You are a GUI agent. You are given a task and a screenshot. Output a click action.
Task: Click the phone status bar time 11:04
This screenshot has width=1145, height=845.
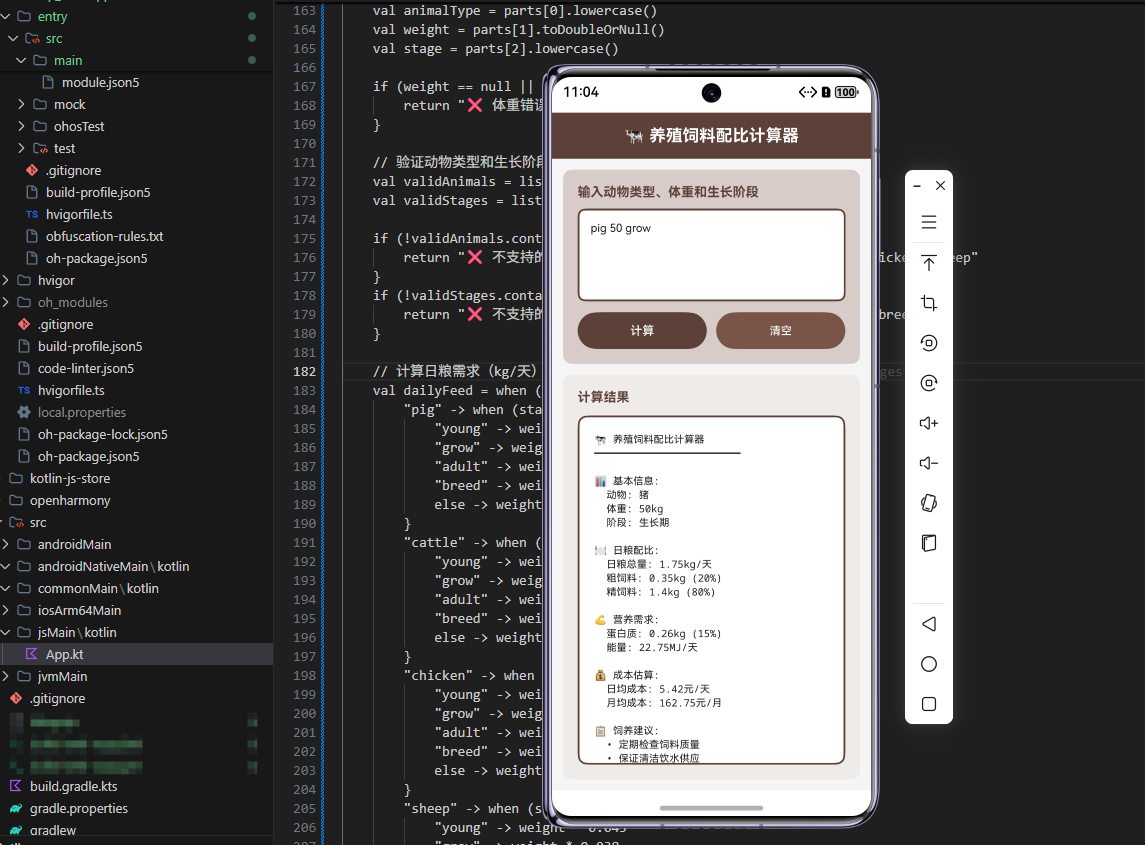(581, 92)
